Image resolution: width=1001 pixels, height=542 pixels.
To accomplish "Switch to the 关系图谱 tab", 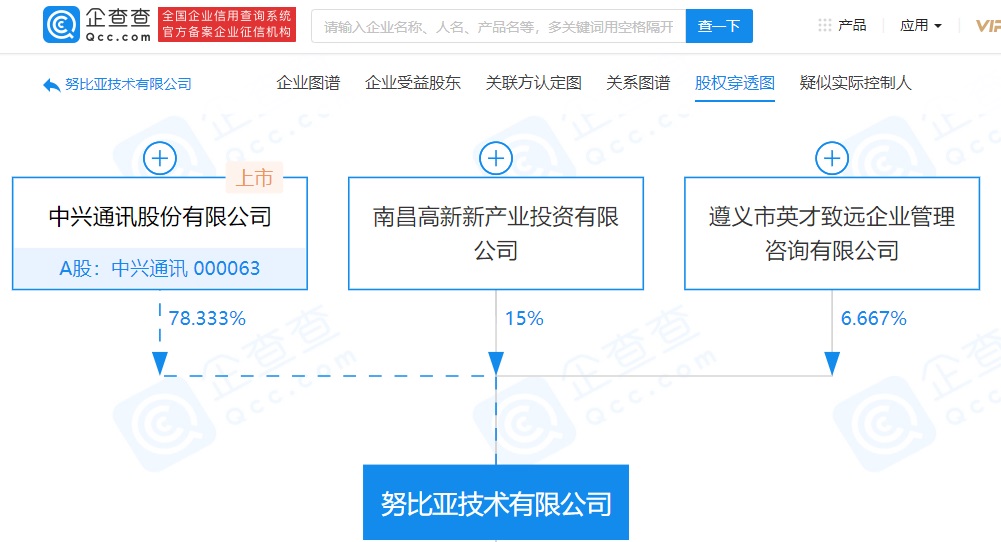I will click(x=638, y=83).
